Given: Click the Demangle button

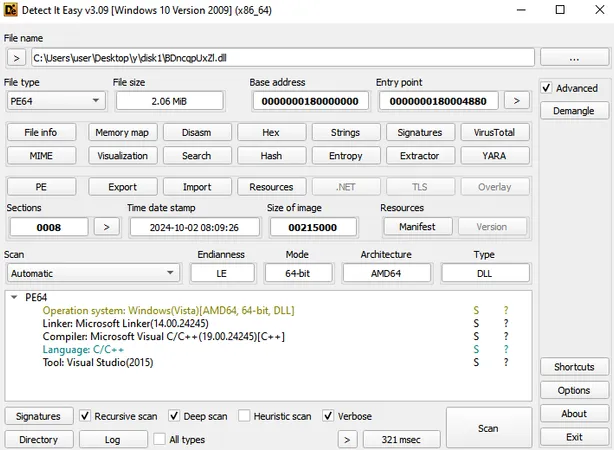Looking at the screenshot, I should point(574,111).
